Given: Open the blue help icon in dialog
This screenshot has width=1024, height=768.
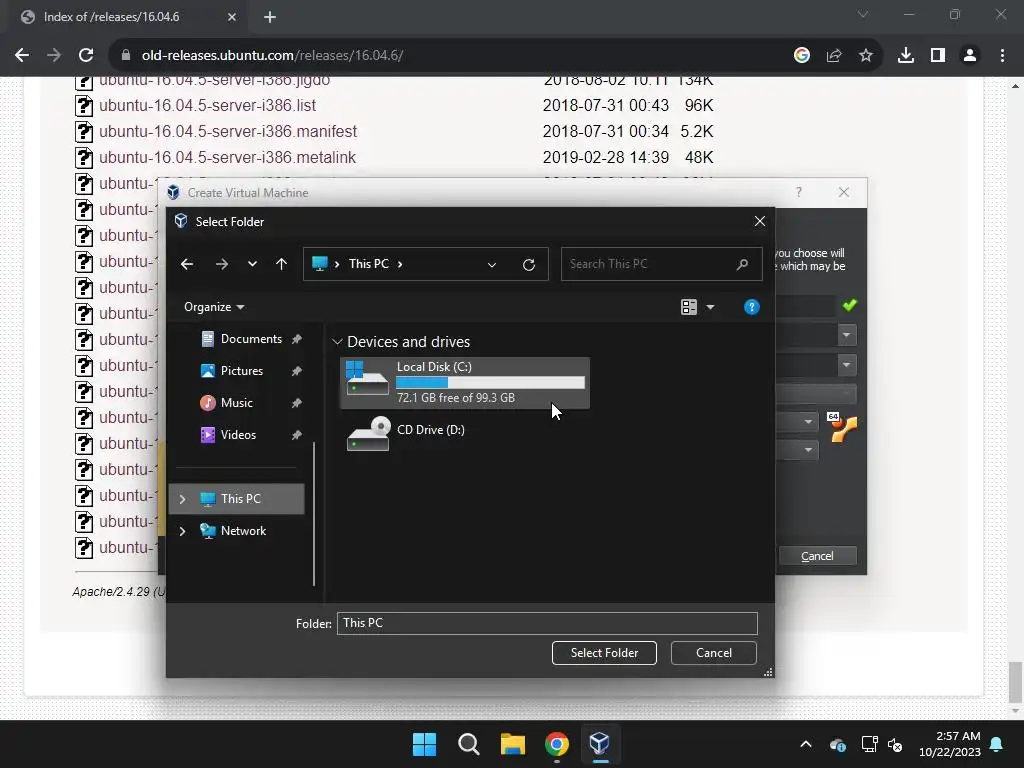Looking at the screenshot, I should click(x=752, y=307).
